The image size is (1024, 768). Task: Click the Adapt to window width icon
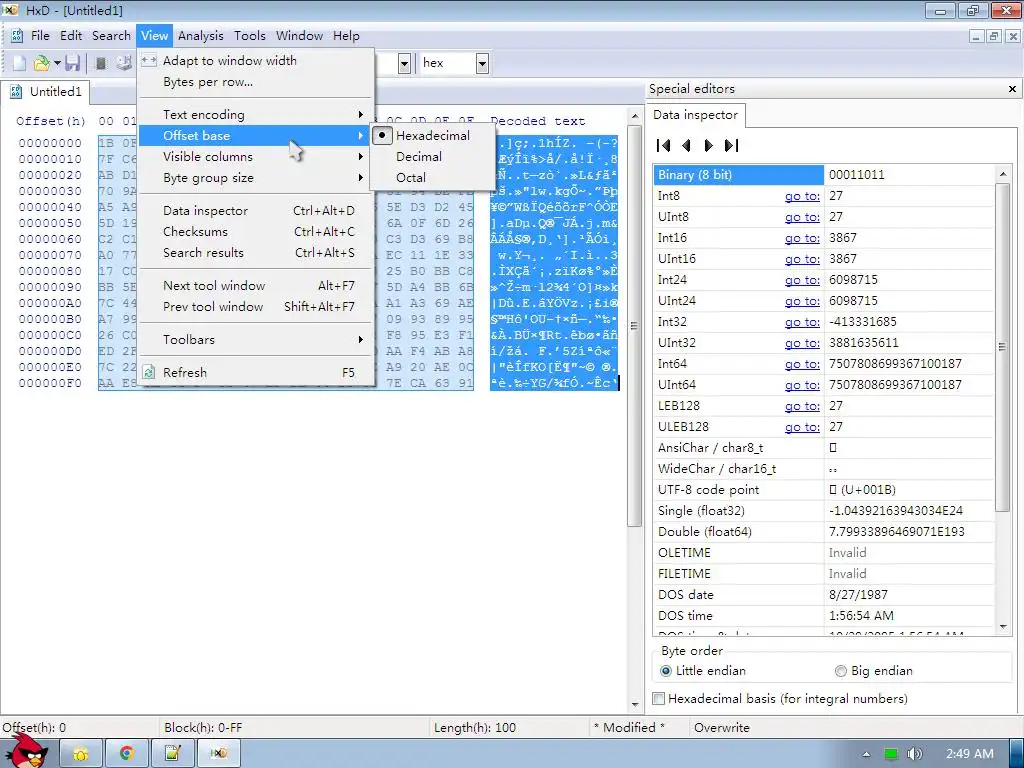point(149,60)
